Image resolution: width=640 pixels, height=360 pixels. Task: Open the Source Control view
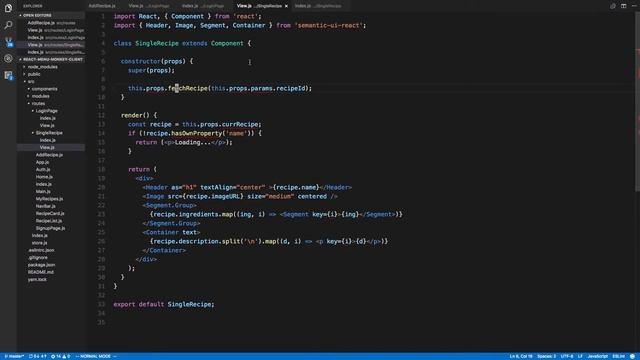point(8,42)
